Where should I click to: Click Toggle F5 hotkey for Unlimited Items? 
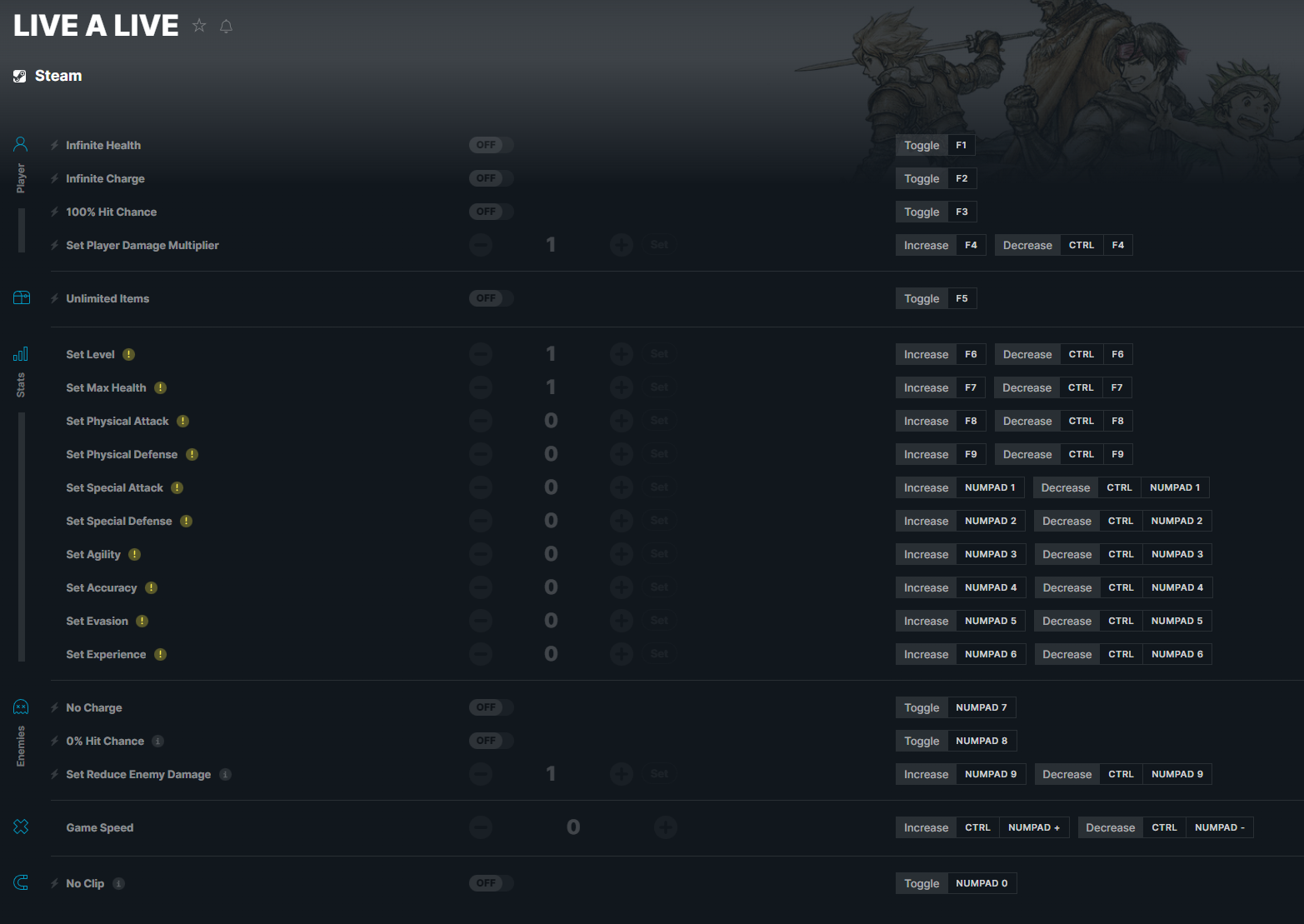(x=936, y=298)
